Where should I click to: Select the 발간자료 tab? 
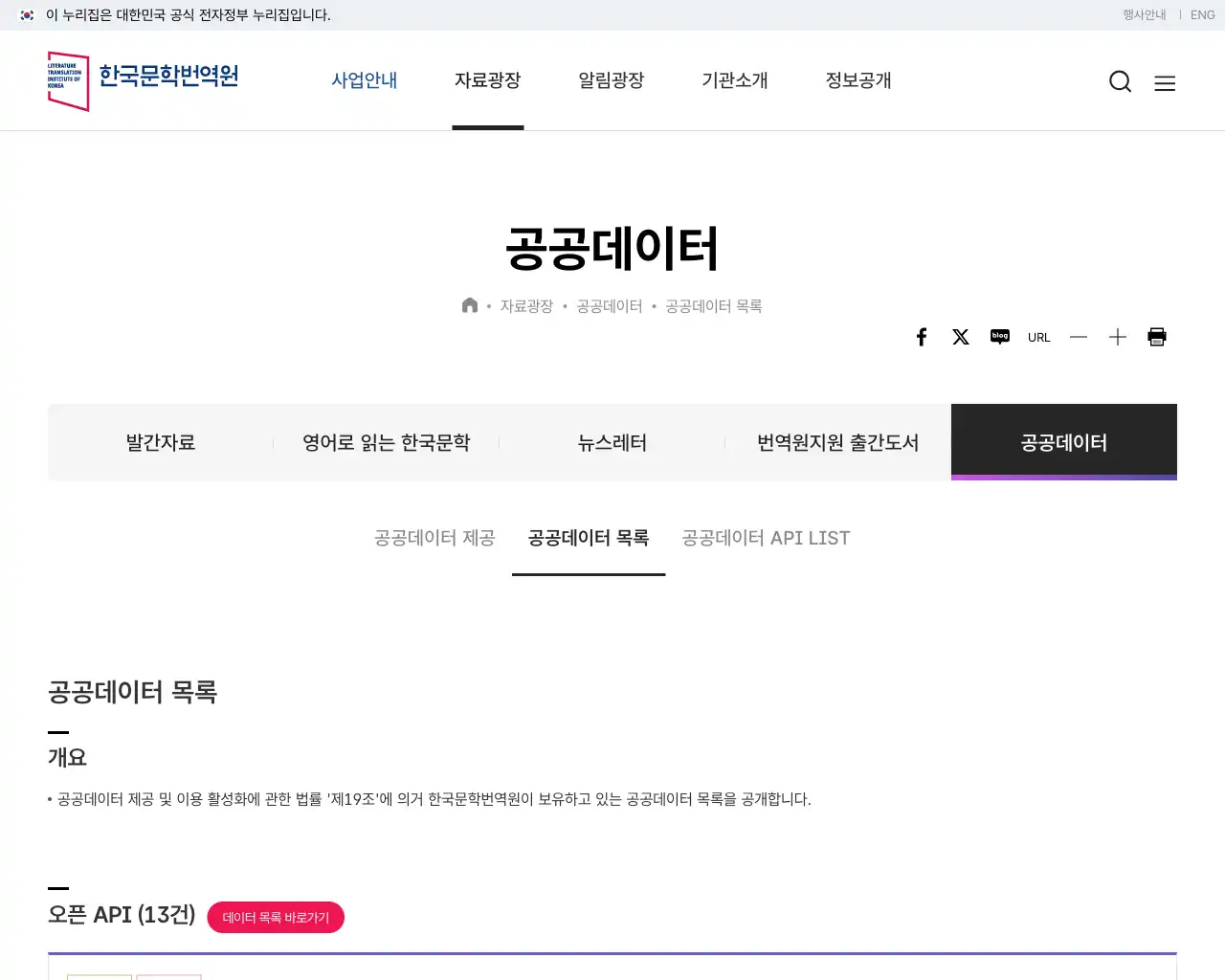pyautogui.click(x=161, y=442)
